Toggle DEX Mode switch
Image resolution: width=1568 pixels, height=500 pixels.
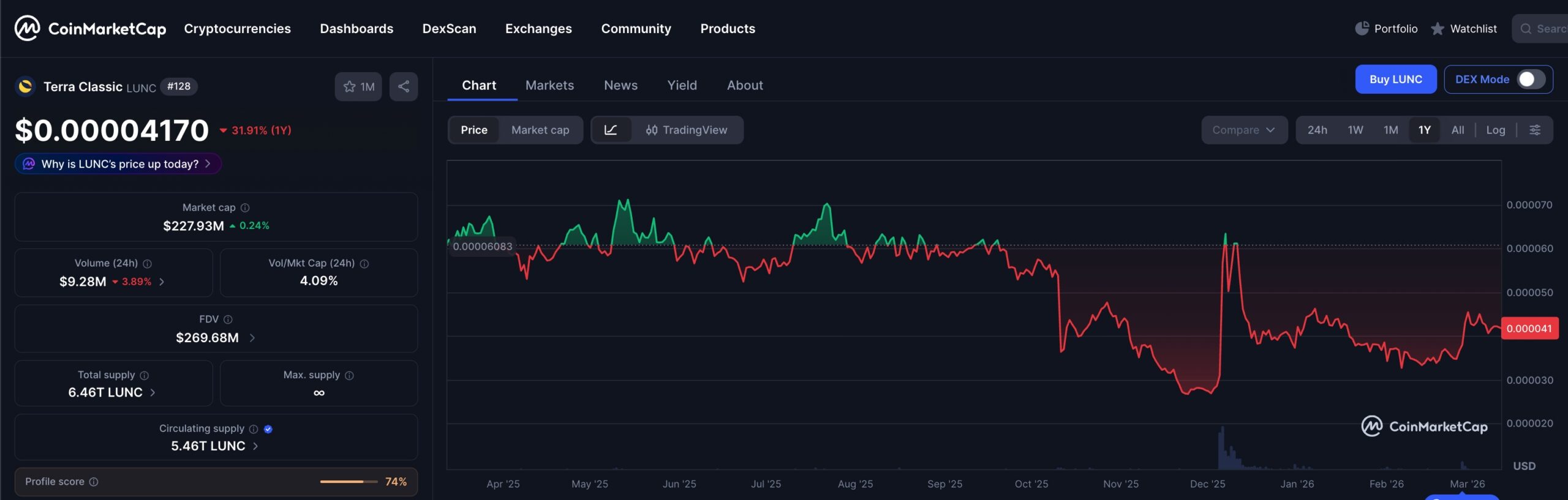1531,80
